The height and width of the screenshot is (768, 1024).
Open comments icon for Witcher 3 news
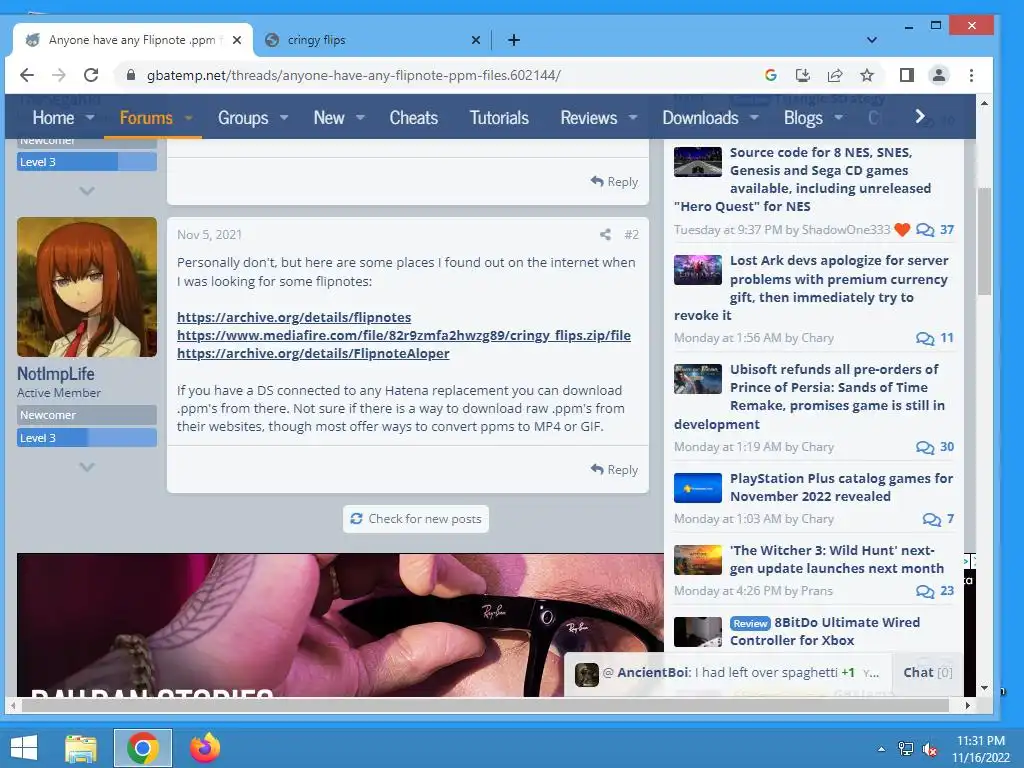(x=925, y=590)
